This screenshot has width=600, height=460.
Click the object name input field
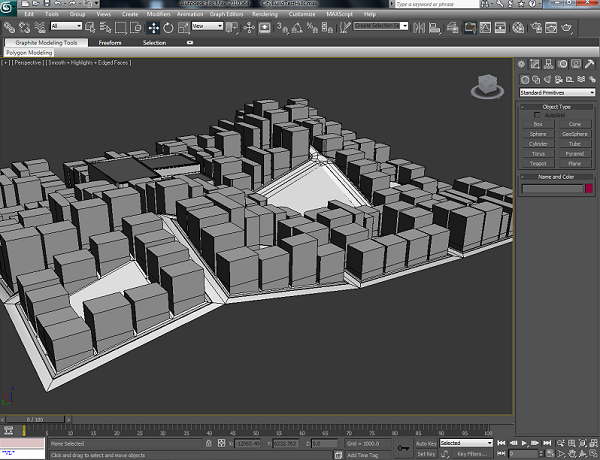click(551, 188)
